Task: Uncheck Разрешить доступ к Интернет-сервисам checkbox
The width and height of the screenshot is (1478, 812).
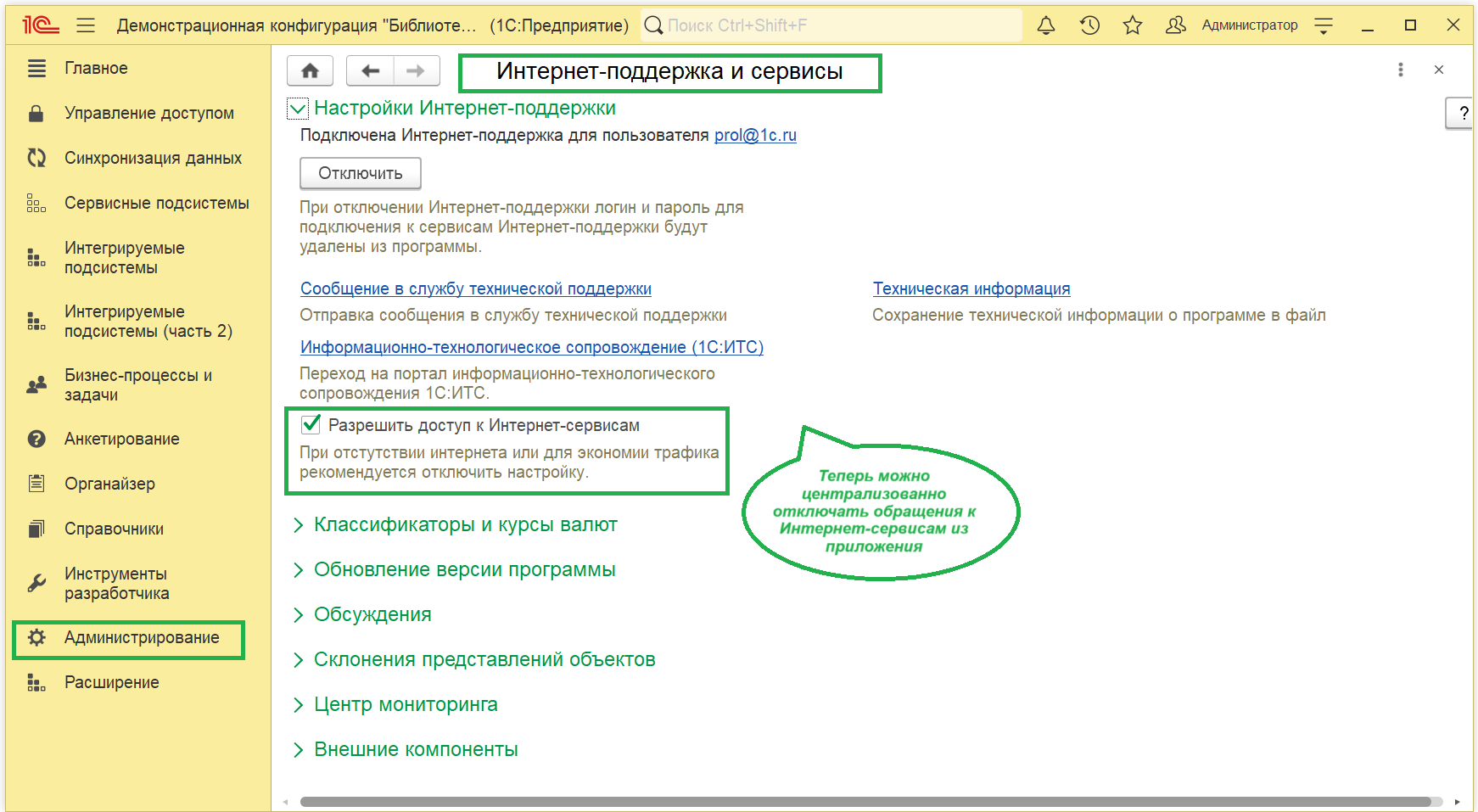Action: click(311, 424)
